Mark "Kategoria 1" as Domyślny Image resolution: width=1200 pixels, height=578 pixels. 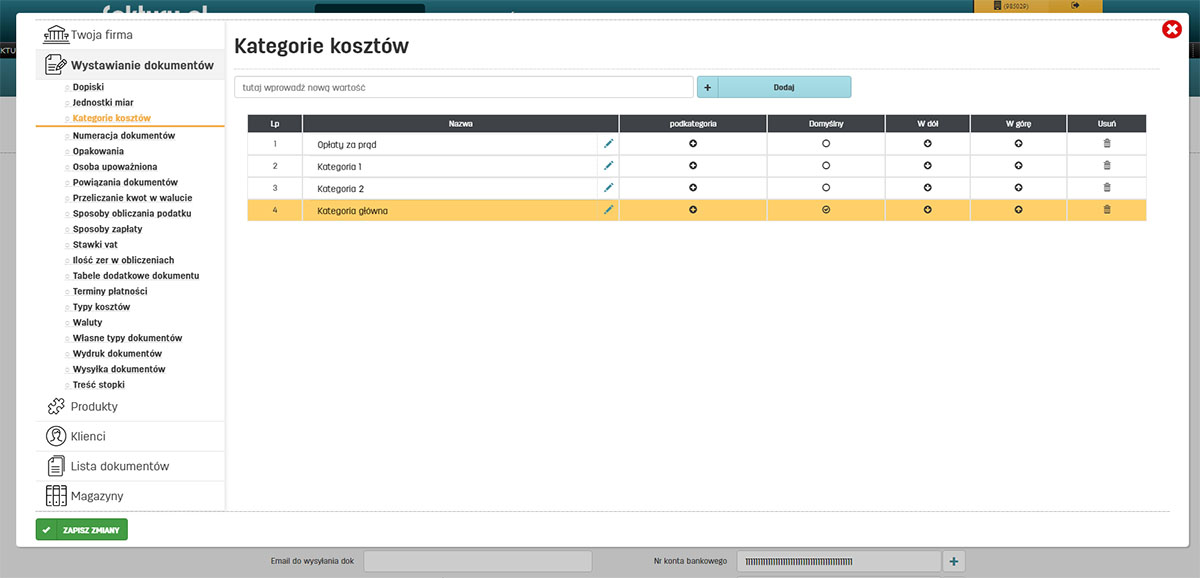[x=825, y=166]
